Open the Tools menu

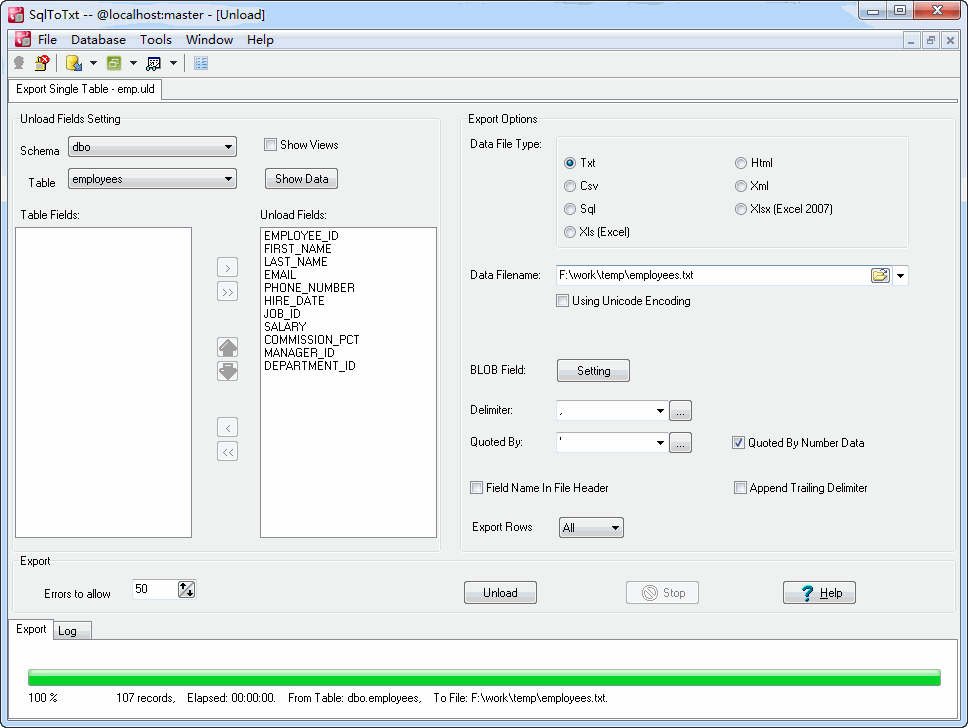pyautogui.click(x=156, y=40)
